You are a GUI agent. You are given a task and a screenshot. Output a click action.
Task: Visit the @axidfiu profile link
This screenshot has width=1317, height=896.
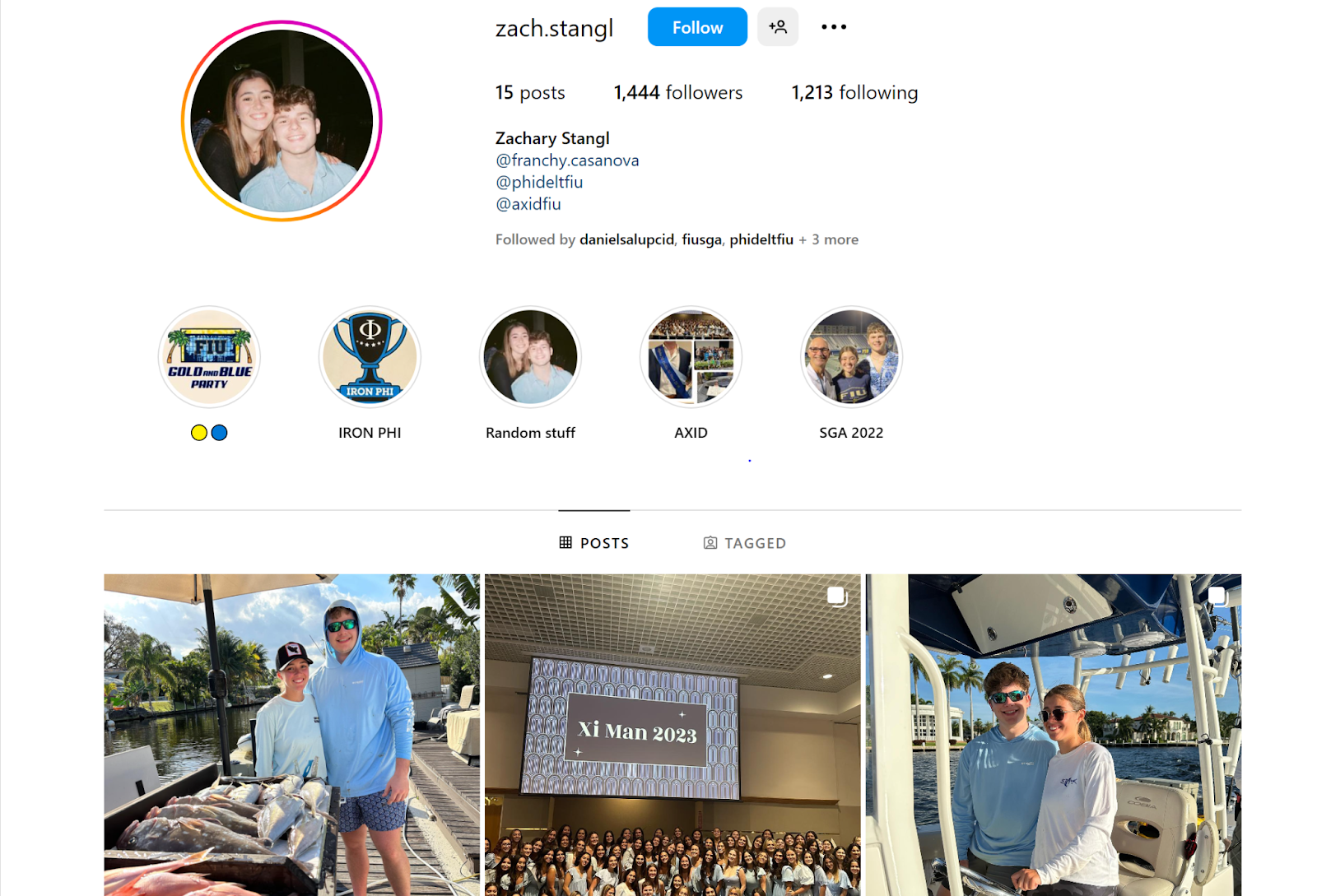tap(528, 204)
